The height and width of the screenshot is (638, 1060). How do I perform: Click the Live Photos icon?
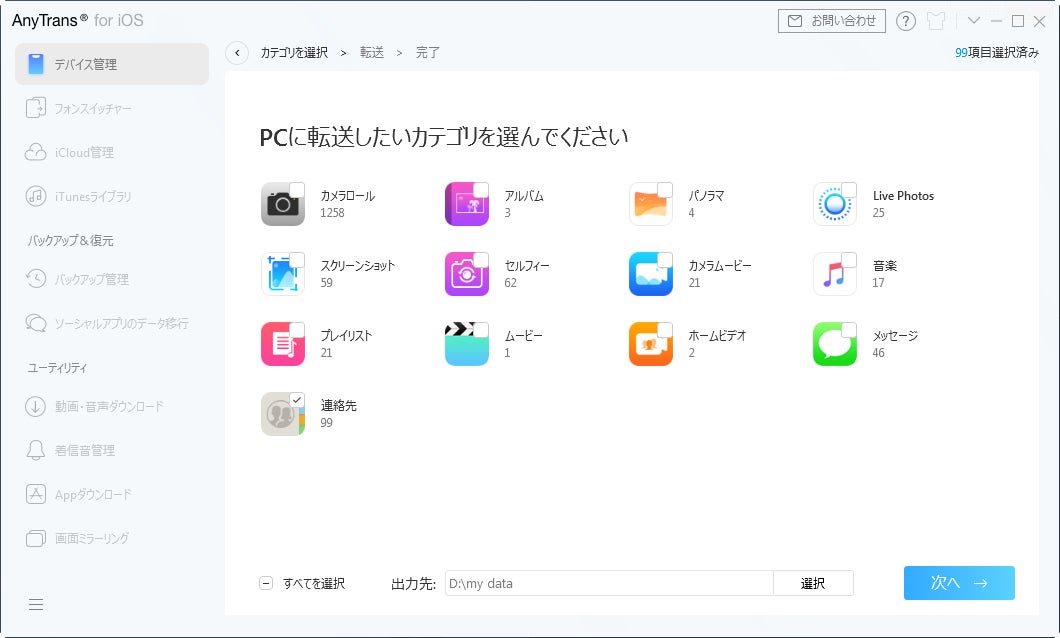(x=834, y=203)
